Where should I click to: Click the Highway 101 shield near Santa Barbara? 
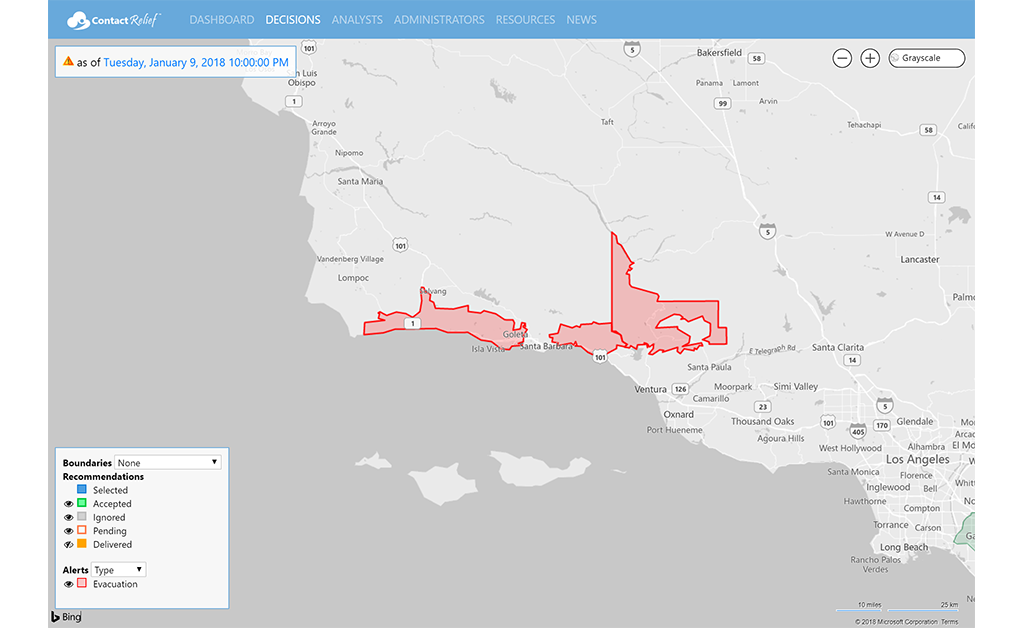[x=599, y=356]
